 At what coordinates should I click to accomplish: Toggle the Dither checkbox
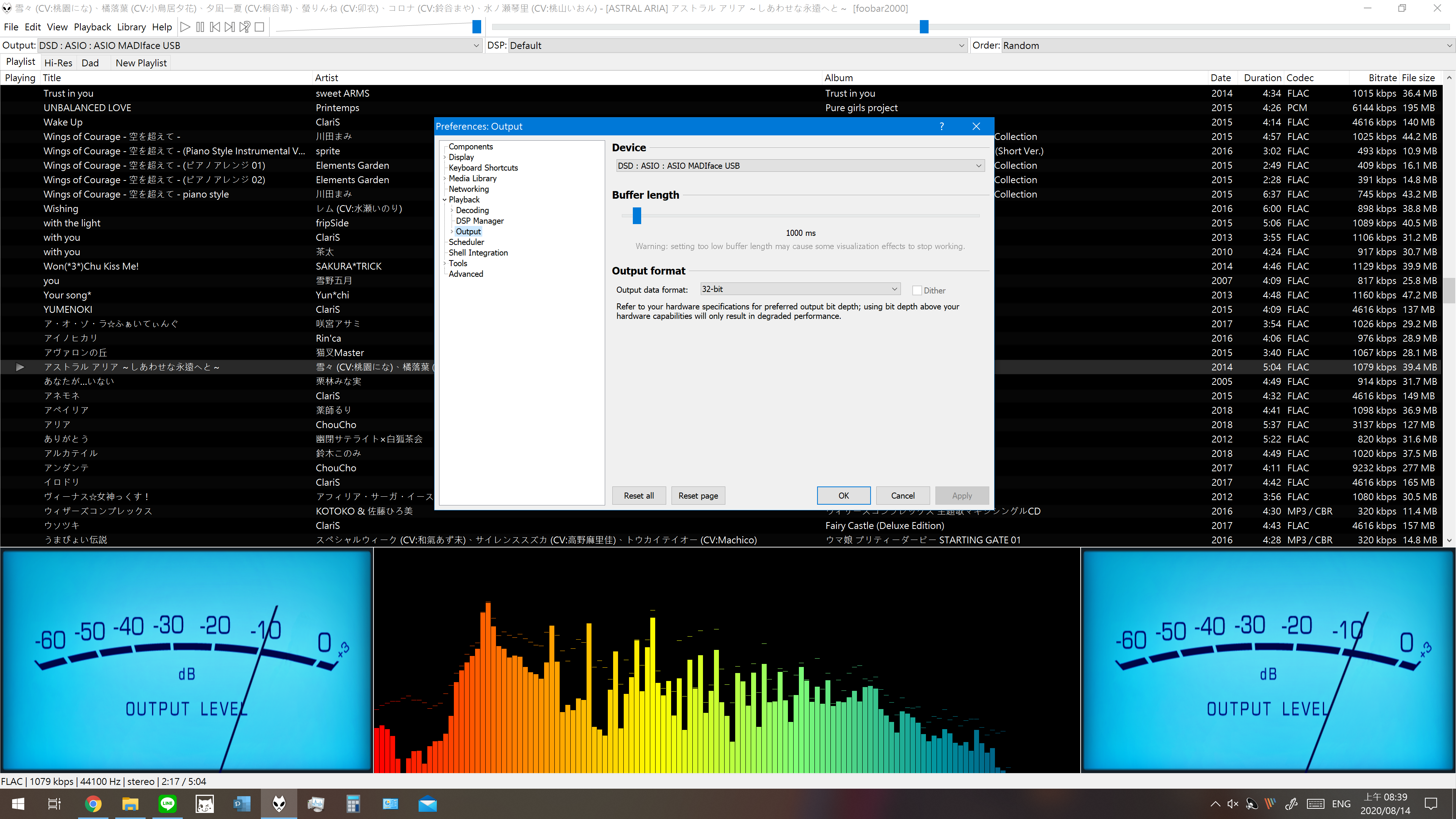click(917, 290)
